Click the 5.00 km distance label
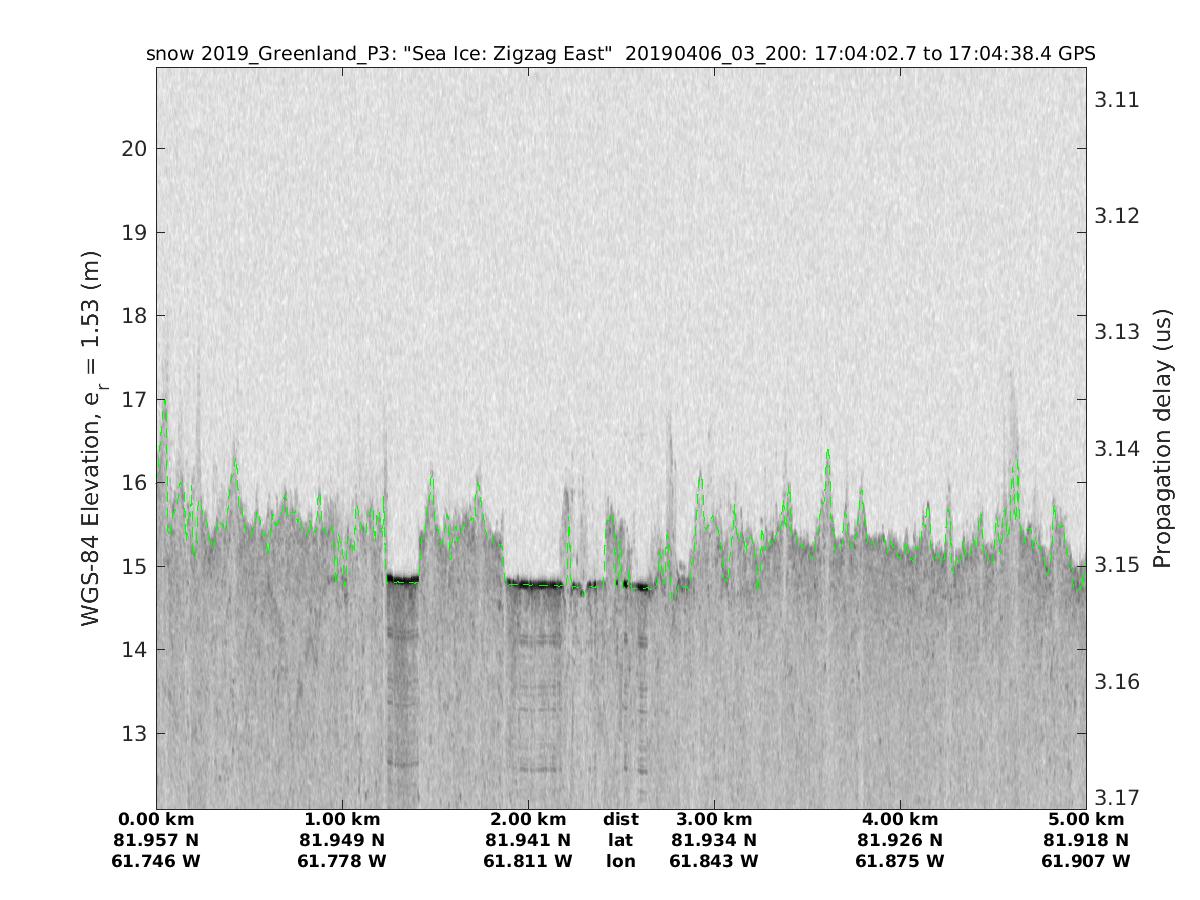The image size is (1200, 900). [x=1085, y=820]
